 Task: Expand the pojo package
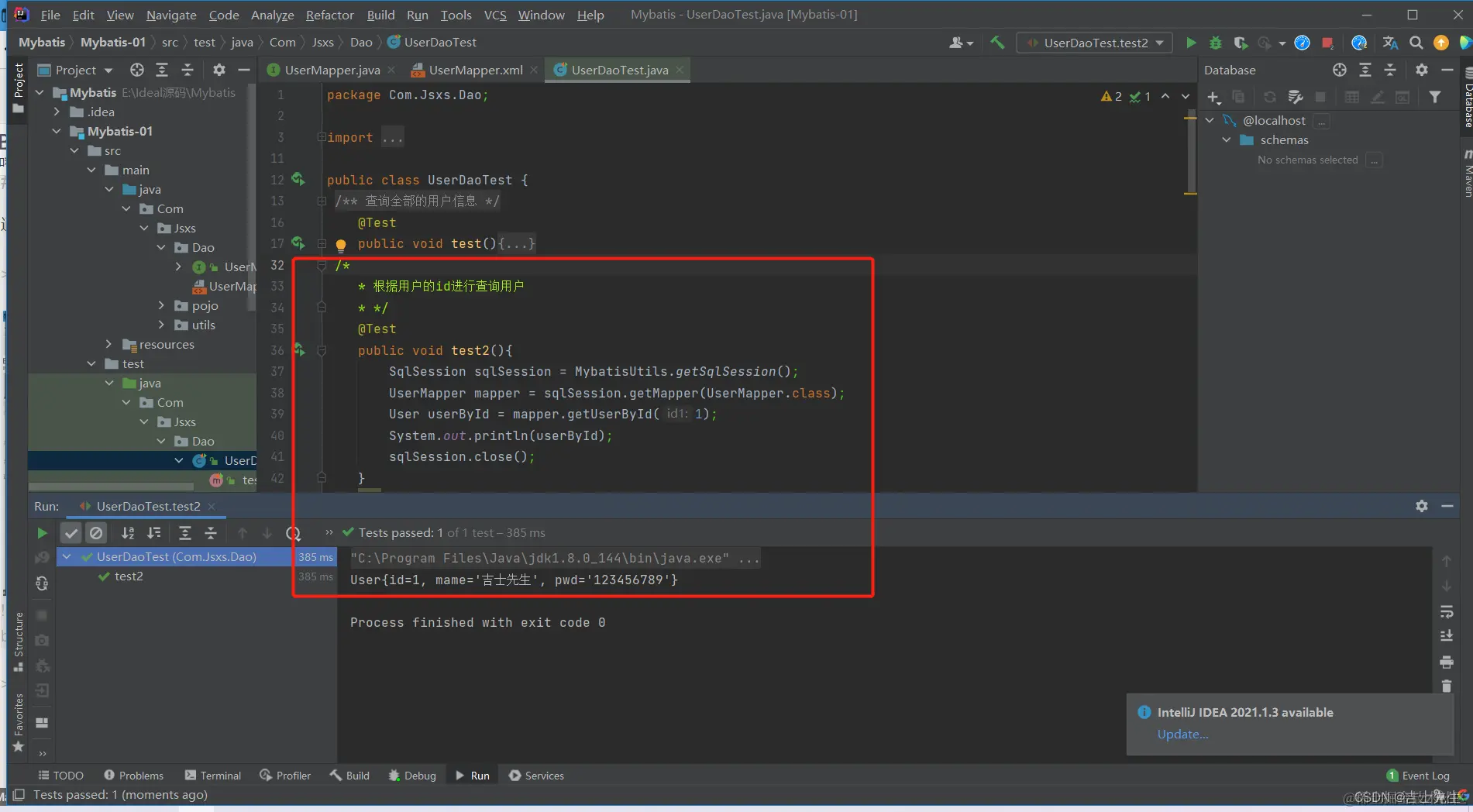161,305
